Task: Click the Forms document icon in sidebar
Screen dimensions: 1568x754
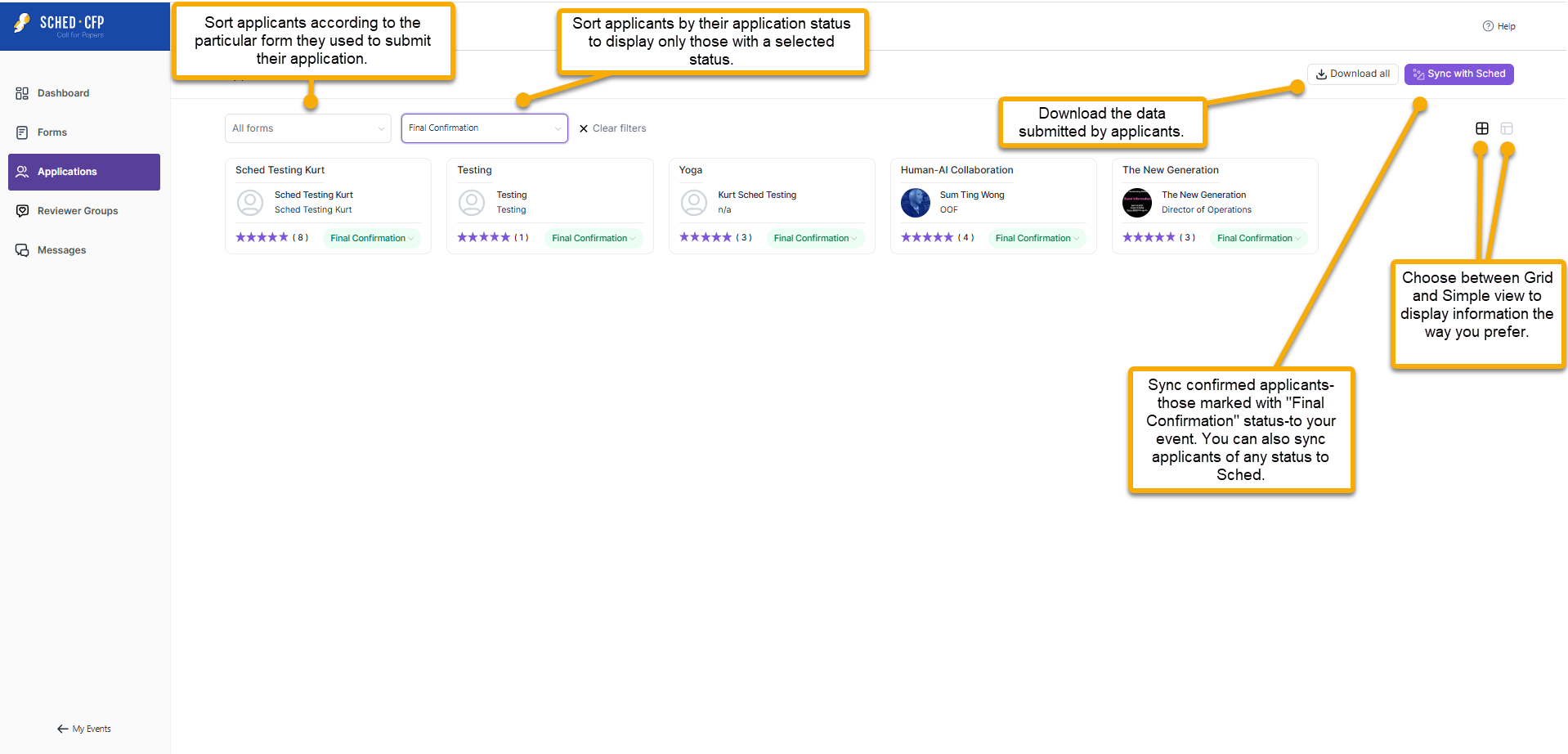Action: coord(22,132)
